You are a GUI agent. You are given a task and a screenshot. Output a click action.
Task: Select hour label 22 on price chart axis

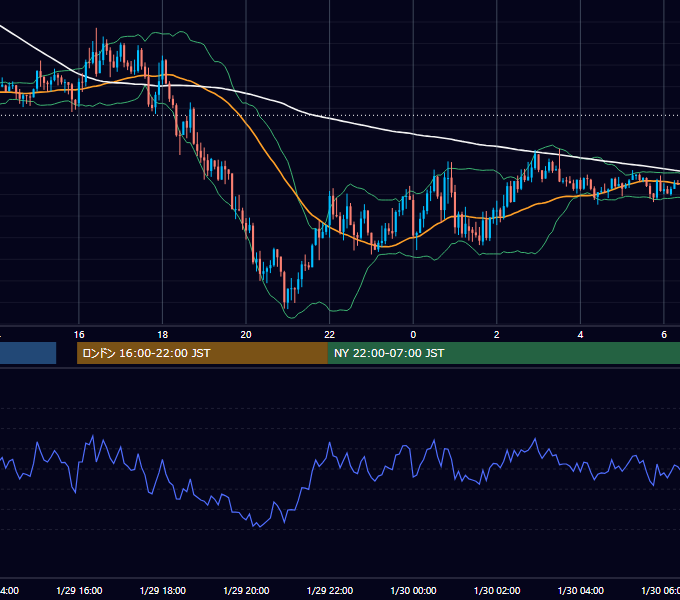point(330,335)
